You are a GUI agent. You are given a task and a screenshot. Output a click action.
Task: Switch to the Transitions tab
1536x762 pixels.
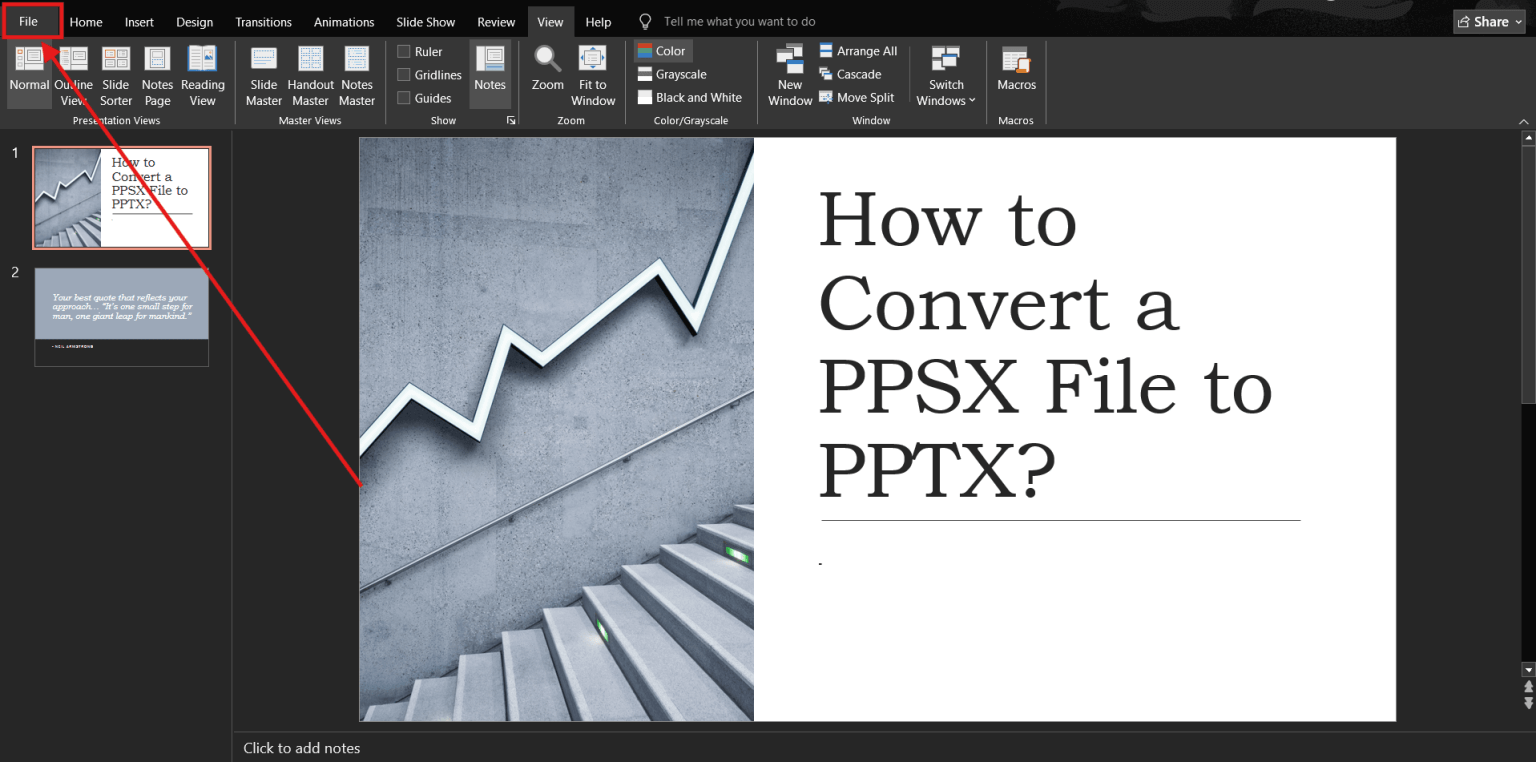coord(263,22)
